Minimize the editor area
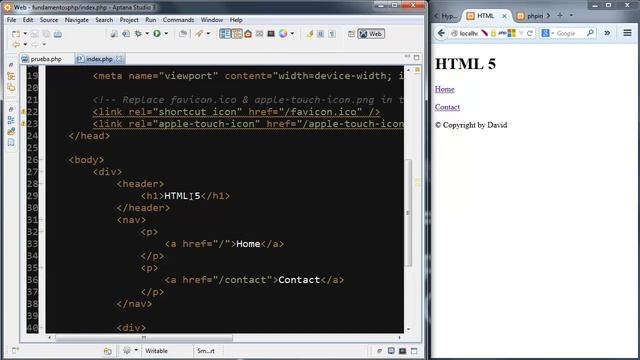This screenshot has height=360, width=640. coord(407,57)
